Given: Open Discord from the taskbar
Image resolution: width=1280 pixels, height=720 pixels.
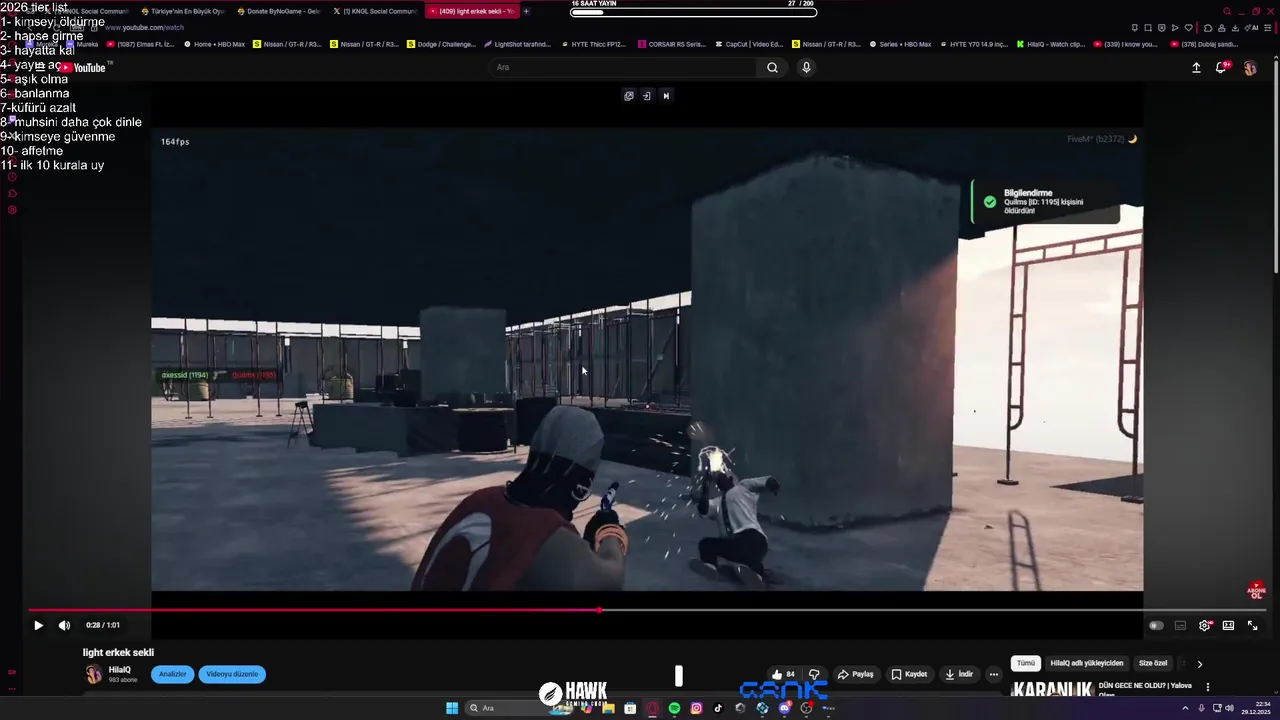Looking at the screenshot, I should click(x=784, y=708).
